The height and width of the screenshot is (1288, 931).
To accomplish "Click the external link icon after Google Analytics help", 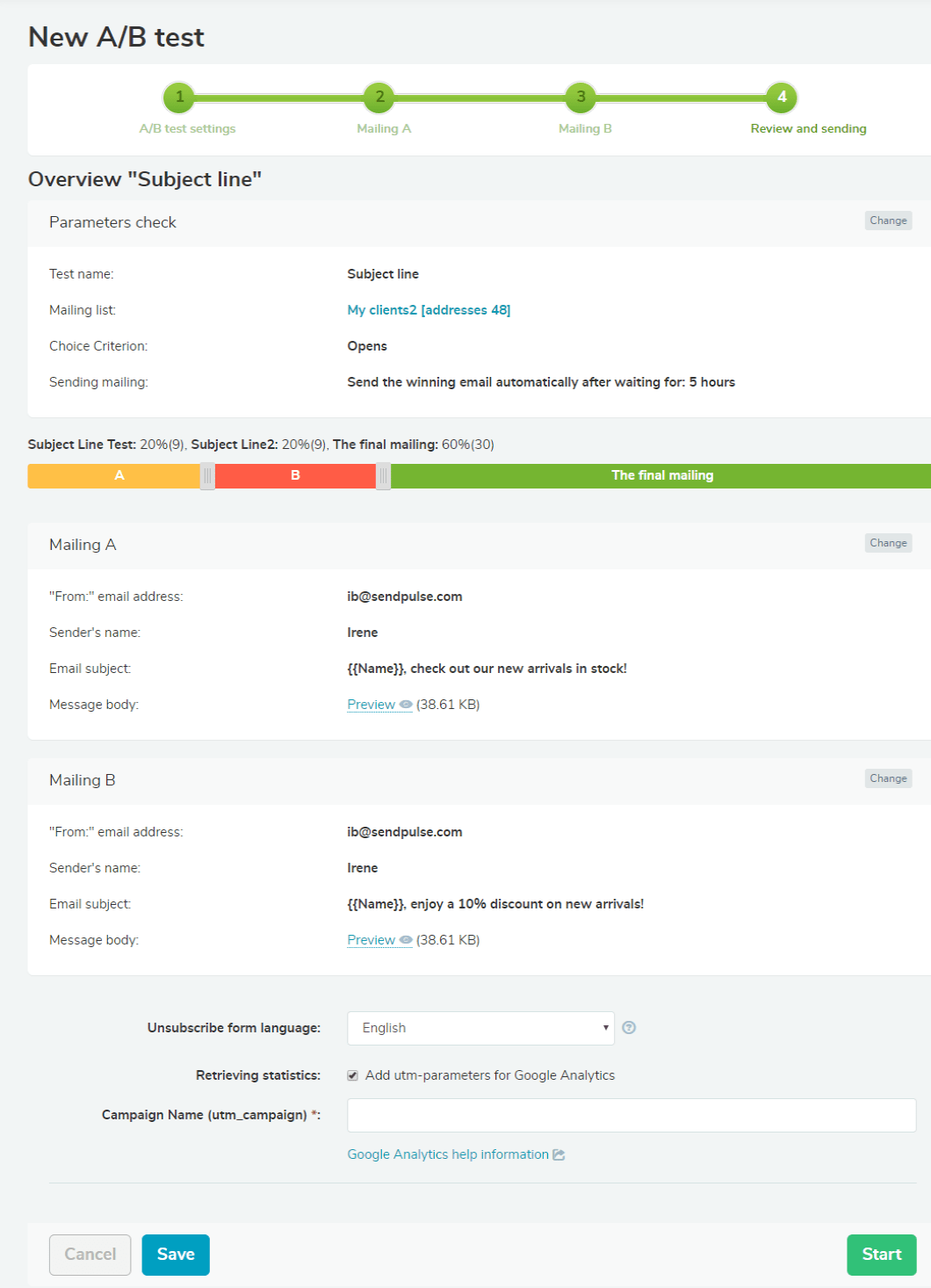I will click(x=559, y=1154).
